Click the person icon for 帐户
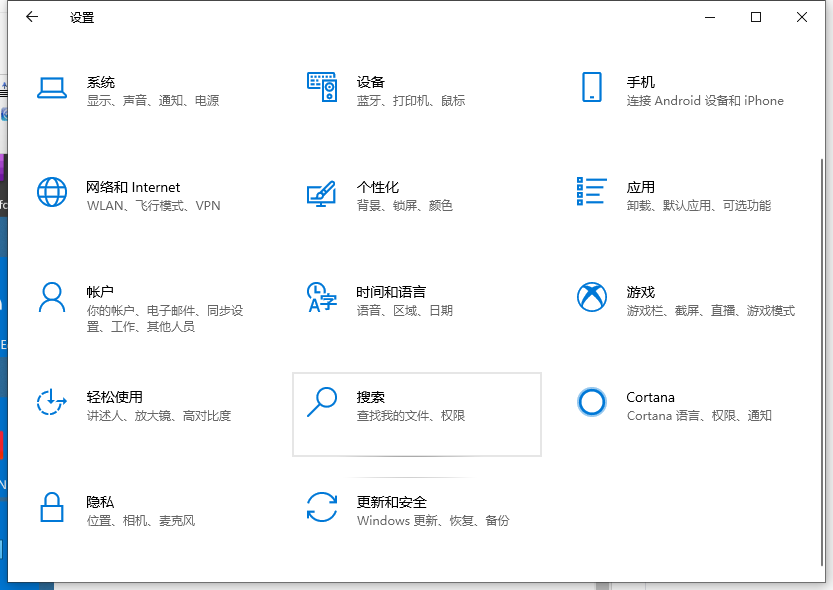 52,297
